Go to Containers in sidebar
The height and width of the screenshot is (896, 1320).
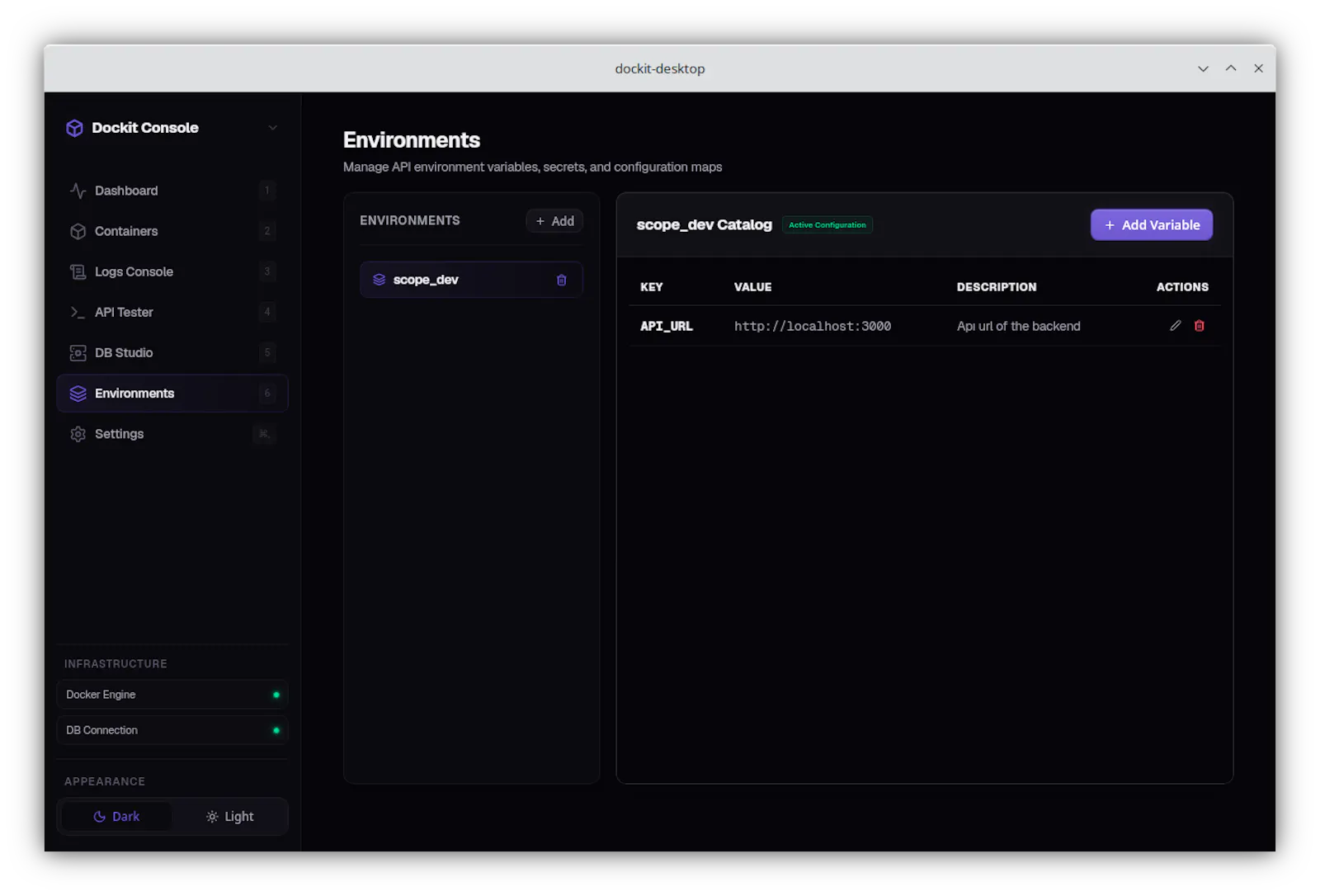(x=172, y=231)
